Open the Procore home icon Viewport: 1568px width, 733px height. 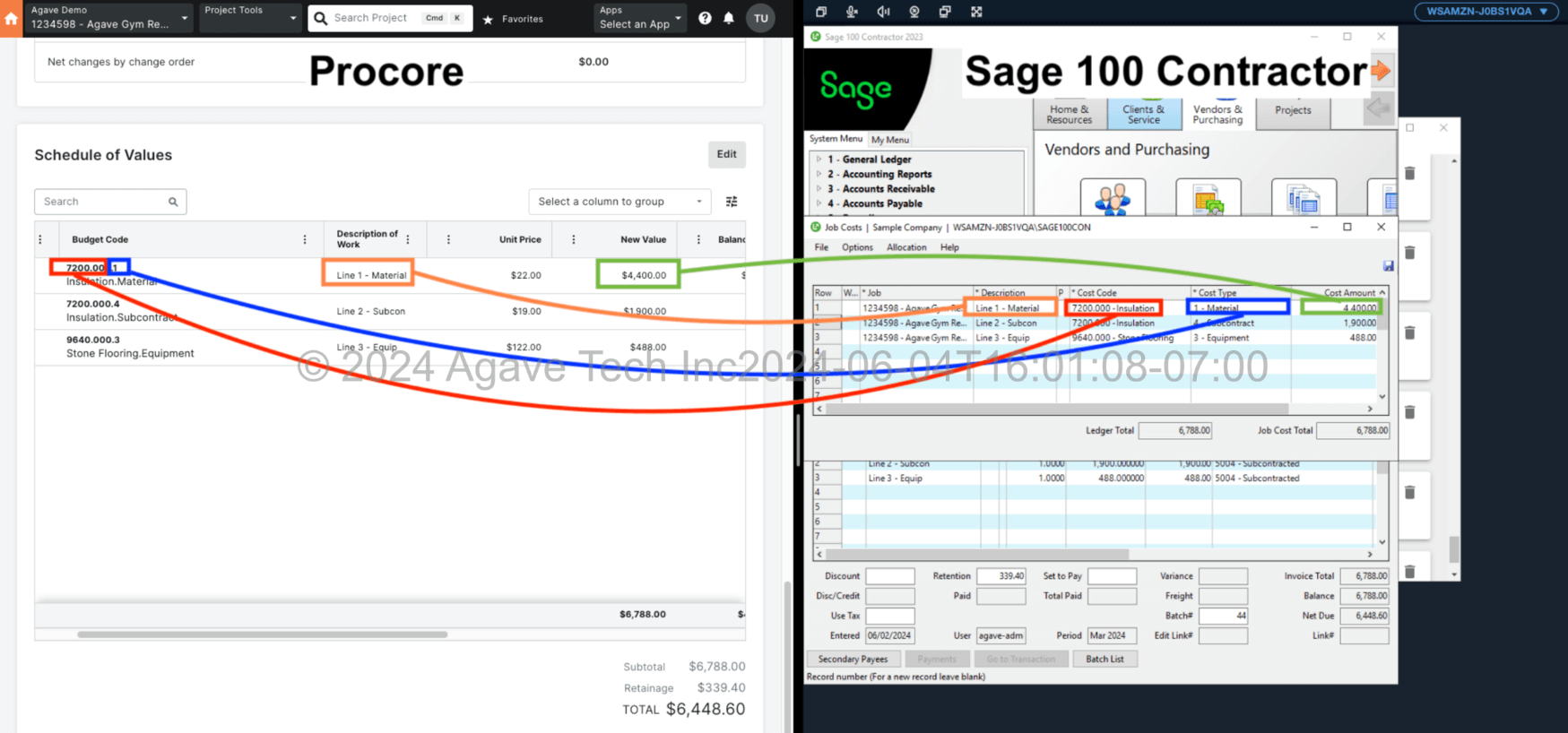11,18
